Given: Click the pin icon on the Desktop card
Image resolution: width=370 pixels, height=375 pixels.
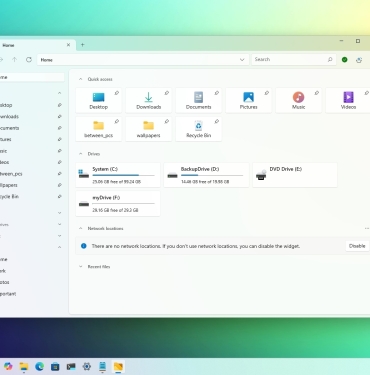Looking at the screenshot, I should click(x=117, y=93).
